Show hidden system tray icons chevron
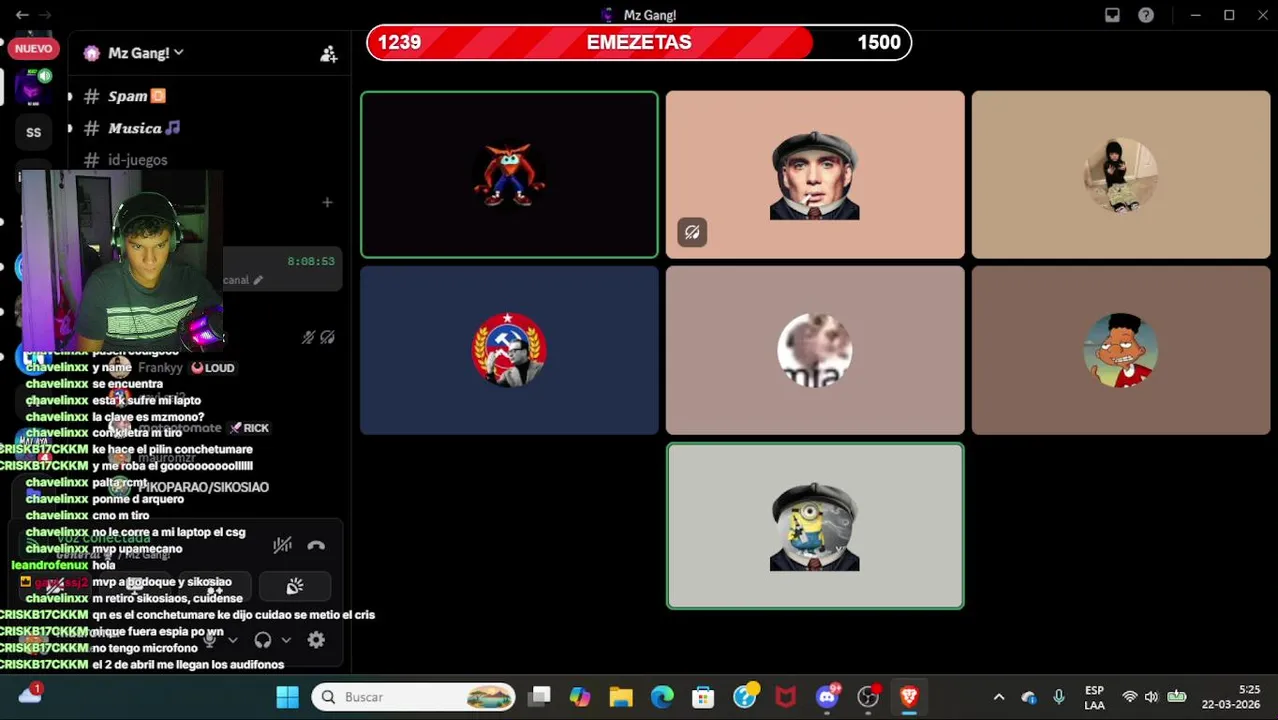The width and height of the screenshot is (1278, 720). click(x=998, y=697)
